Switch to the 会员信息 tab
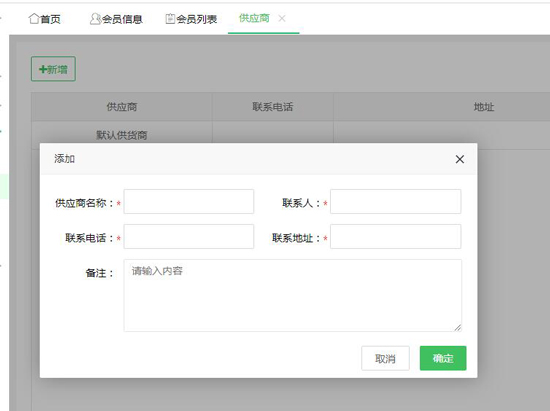Viewport: 550px width, 411px height. (116, 19)
